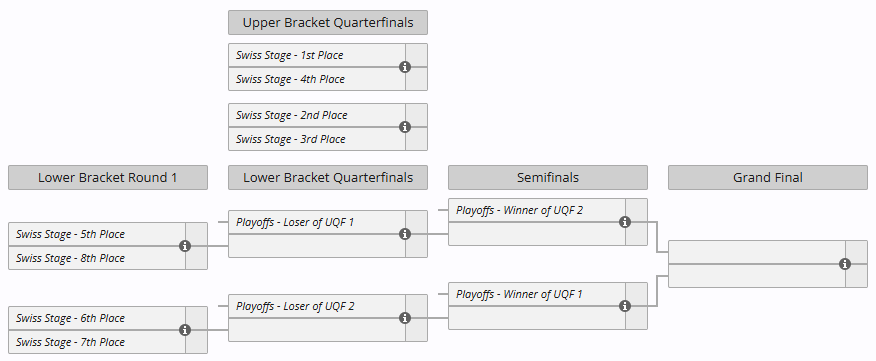The height and width of the screenshot is (361, 876).
Task: View info for Winner of UQF 1 semifinal
Action: tap(625, 306)
